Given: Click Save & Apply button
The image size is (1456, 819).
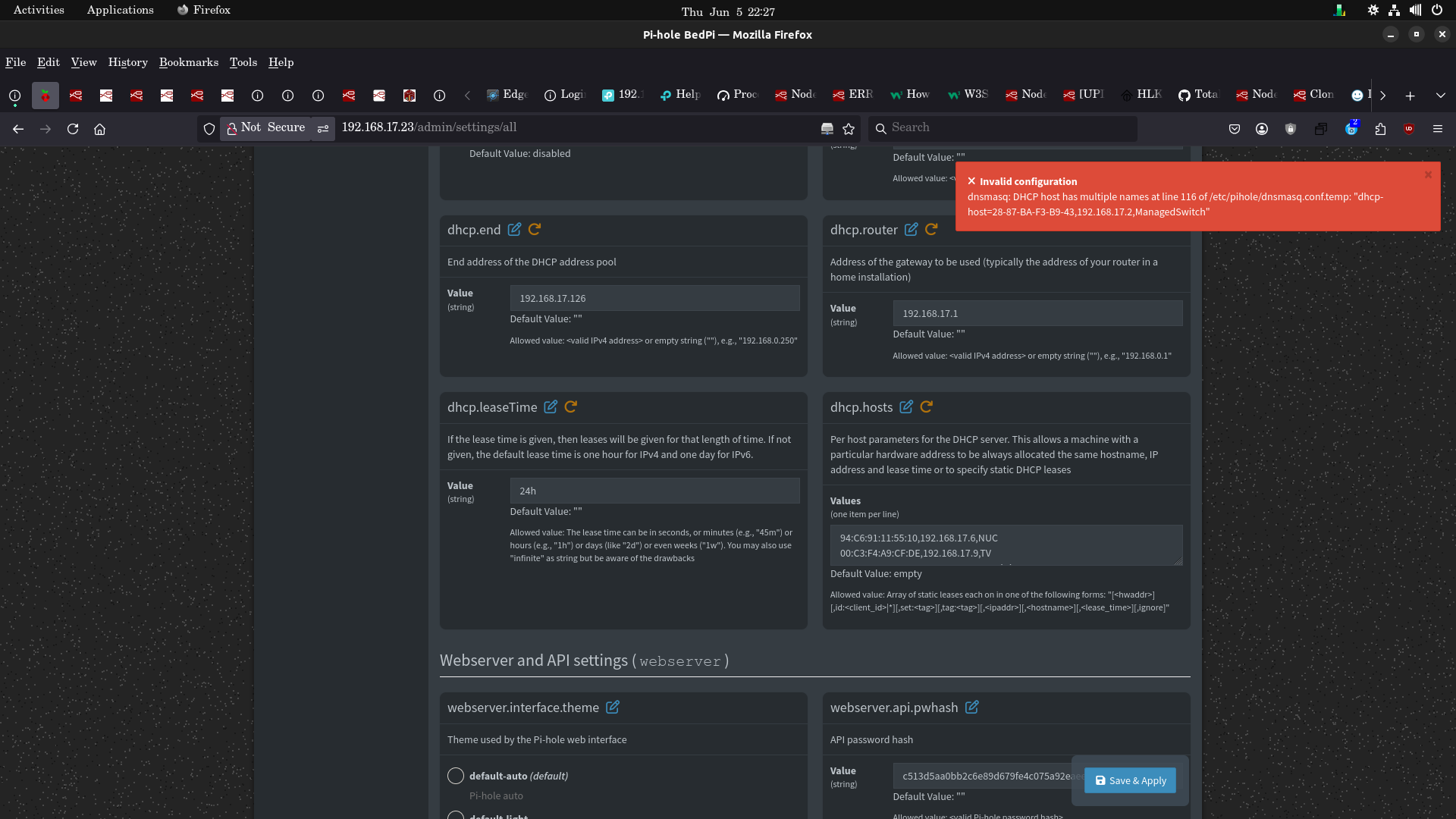Looking at the screenshot, I should [1130, 780].
